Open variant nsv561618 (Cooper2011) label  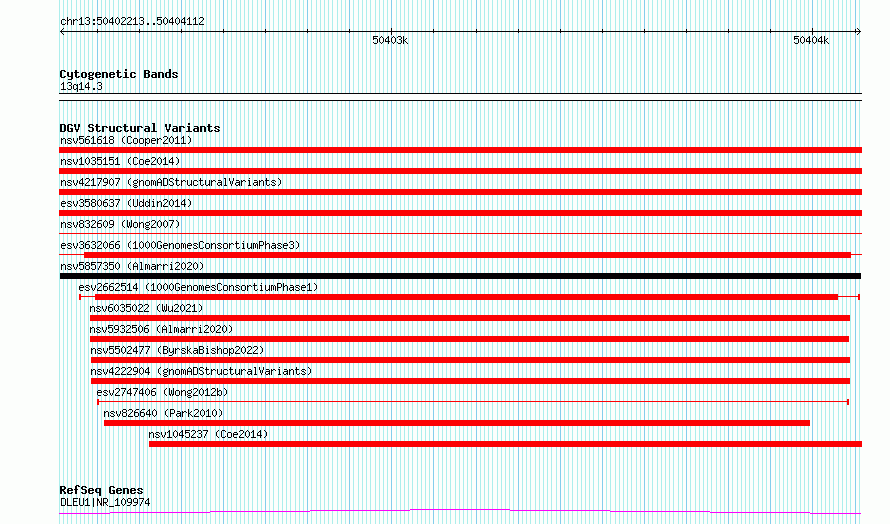(126, 140)
